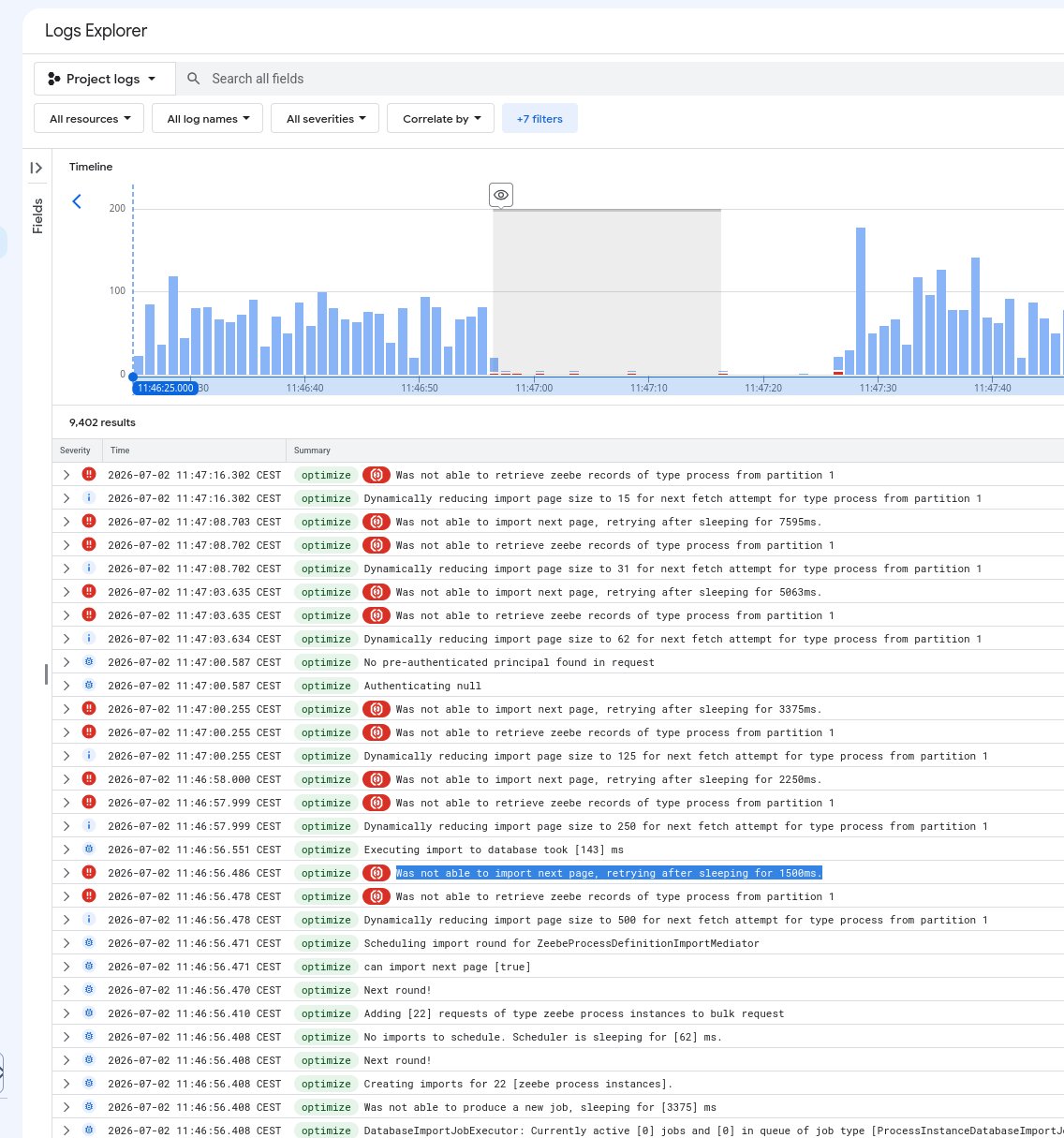The image size is (1064, 1138).
Task: Click the Project logs icon
Action: (x=54, y=79)
